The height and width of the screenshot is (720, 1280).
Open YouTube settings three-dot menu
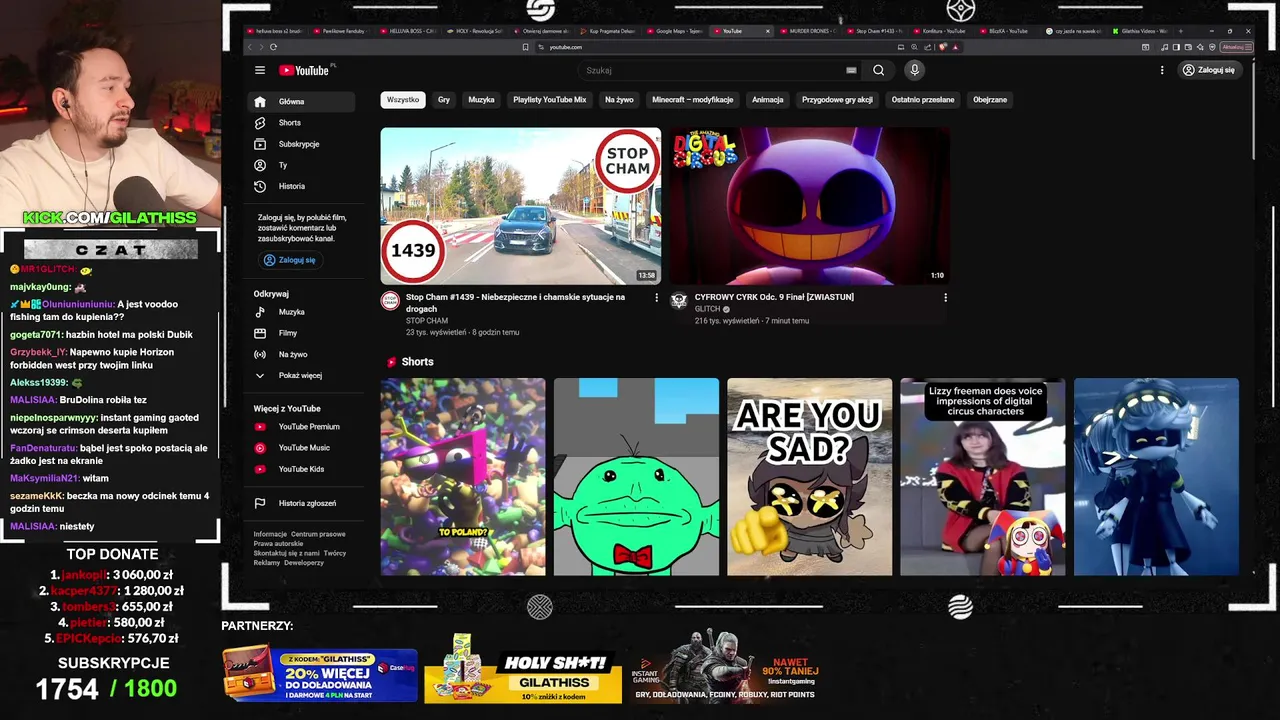click(1162, 70)
